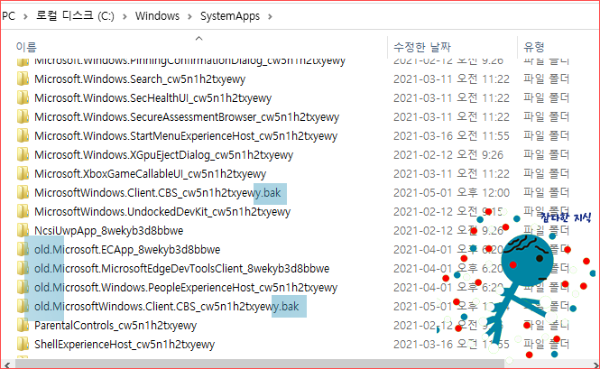Select old.Microsoft.Windows.PeopleExperienceHost_cw5n1h2txyewy name
The image size is (600, 369).
point(186,287)
